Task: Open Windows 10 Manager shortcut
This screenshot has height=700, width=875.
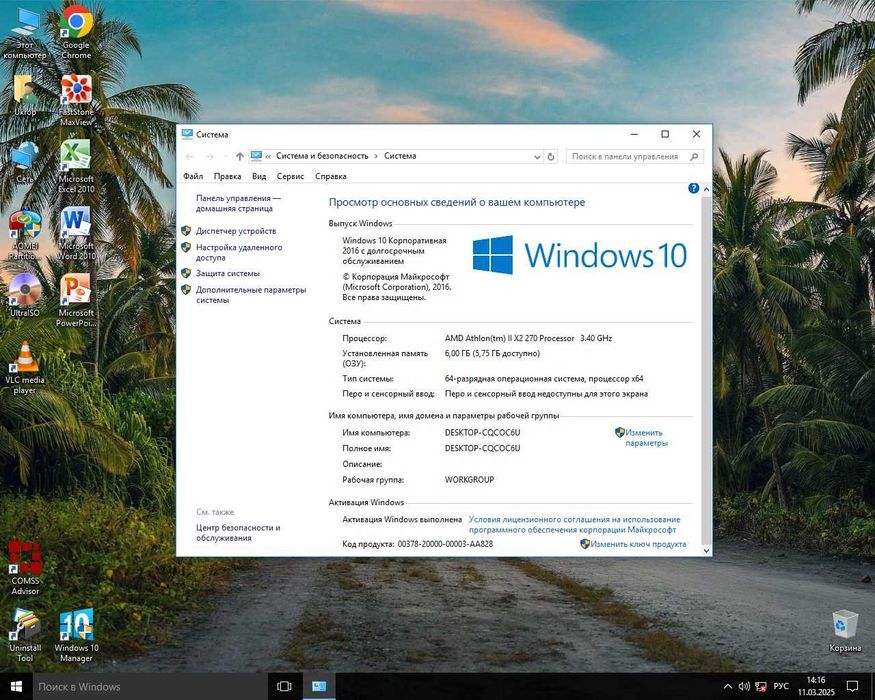Action: pos(76,636)
